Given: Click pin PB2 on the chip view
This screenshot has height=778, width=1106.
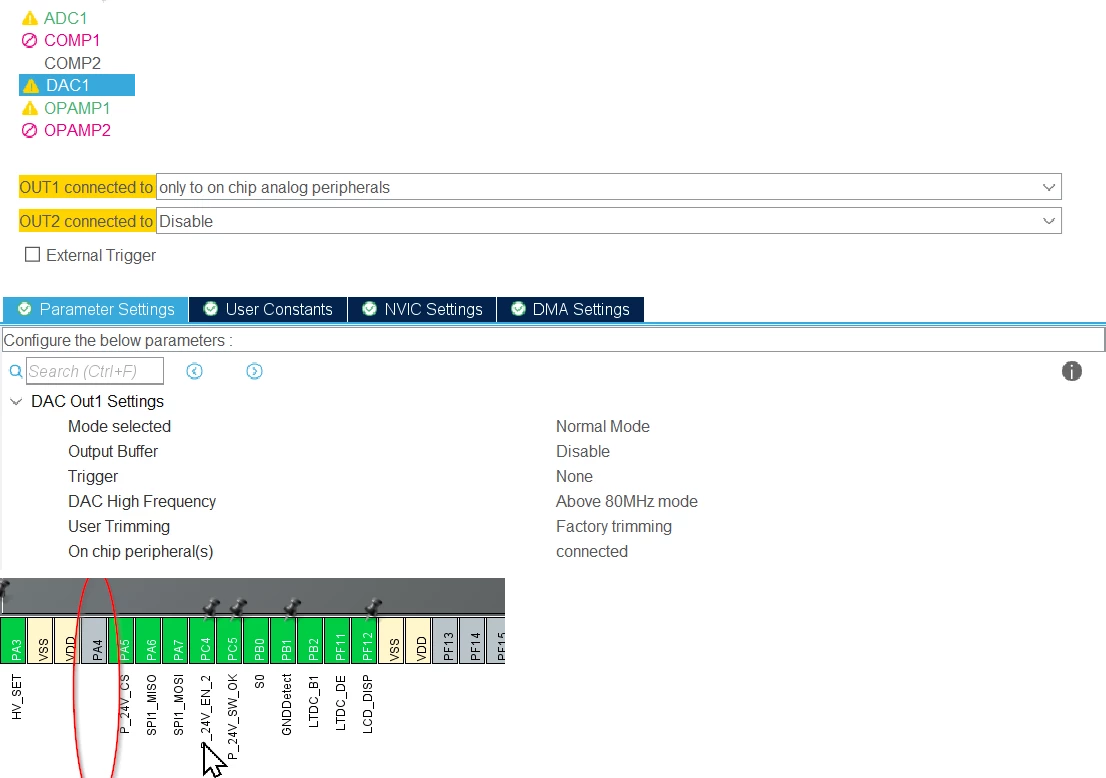Looking at the screenshot, I should click(310, 641).
